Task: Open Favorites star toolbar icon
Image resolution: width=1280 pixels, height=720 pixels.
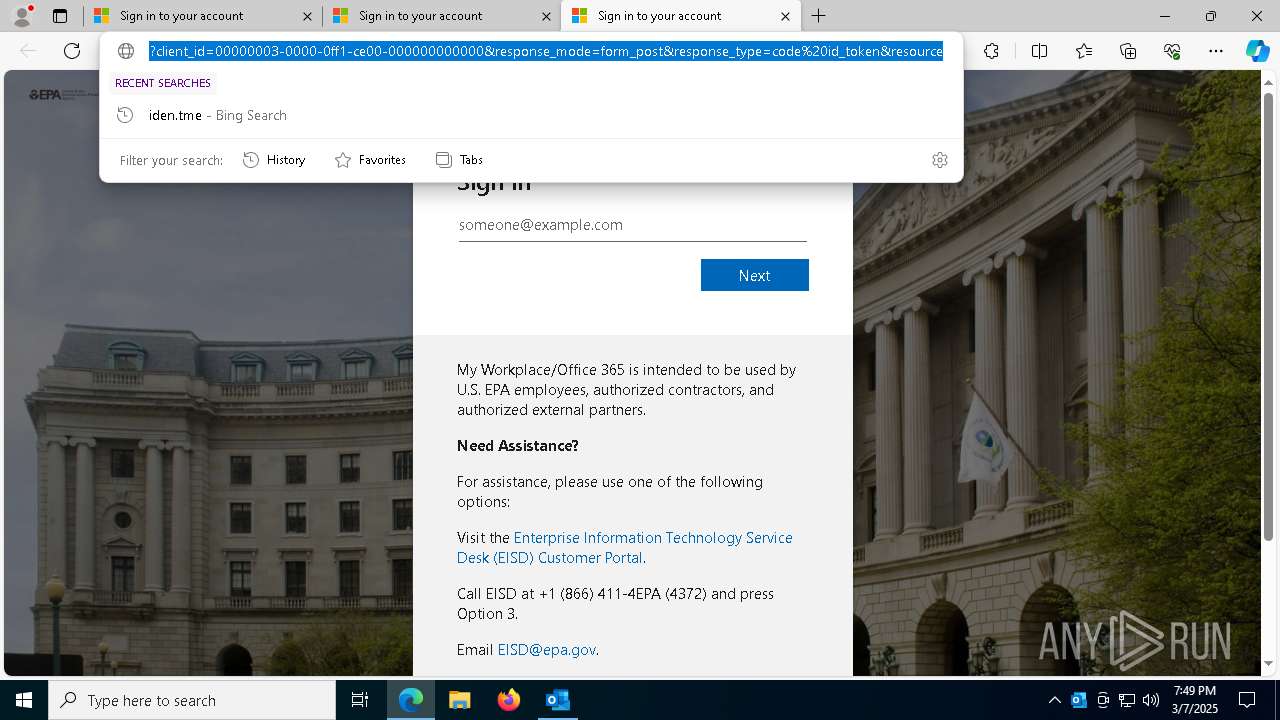Action: point(1084,51)
